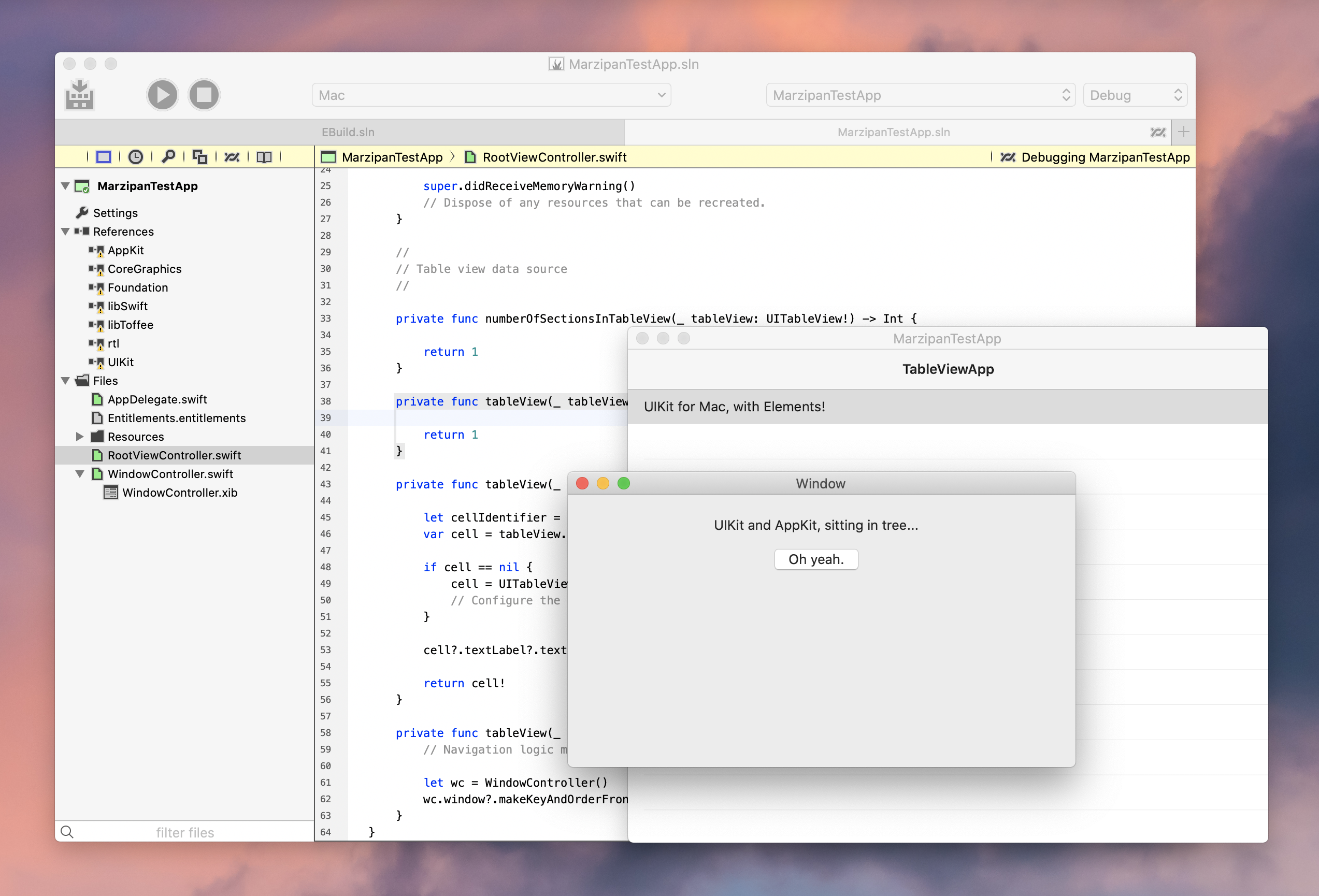This screenshot has height=896, width=1319.
Task: Open the MarzipanTestApp target selector
Action: [921, 95]
